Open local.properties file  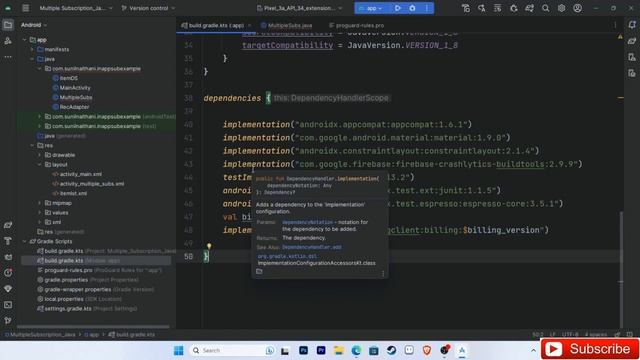pyautogui.click(x=64, y=299)
